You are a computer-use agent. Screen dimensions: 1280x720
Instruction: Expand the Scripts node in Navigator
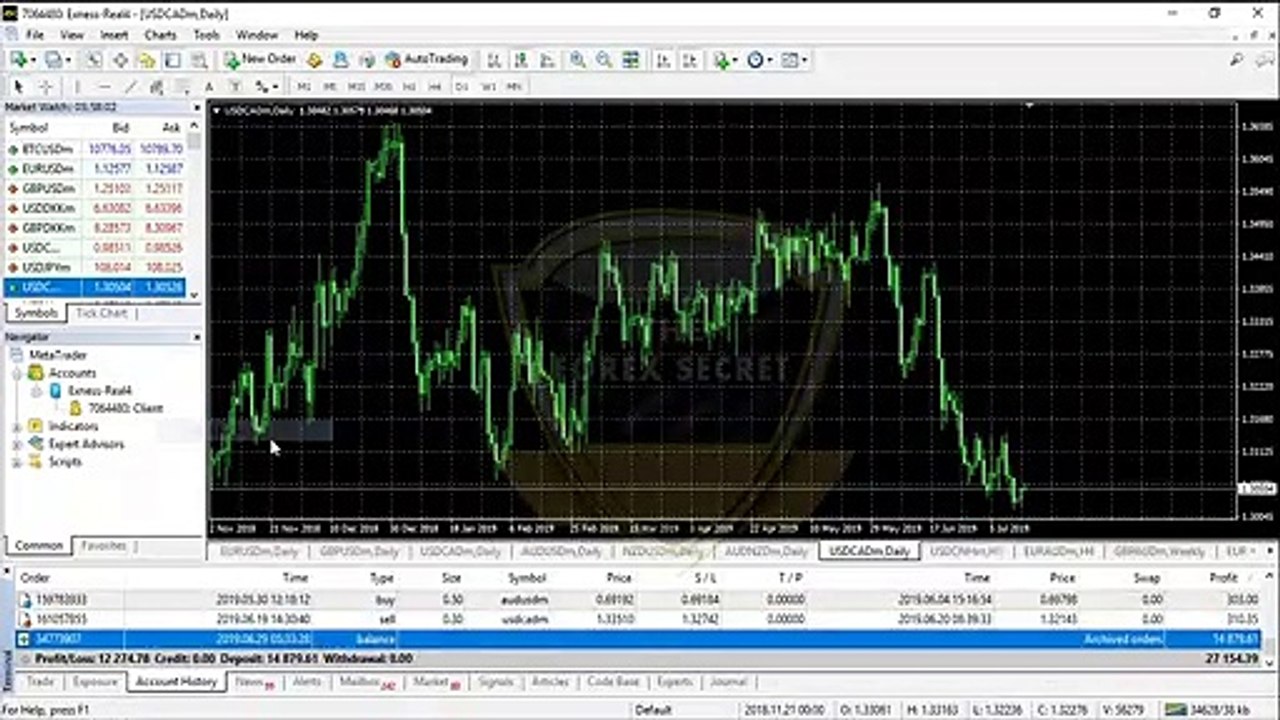[x=17, y=462]
